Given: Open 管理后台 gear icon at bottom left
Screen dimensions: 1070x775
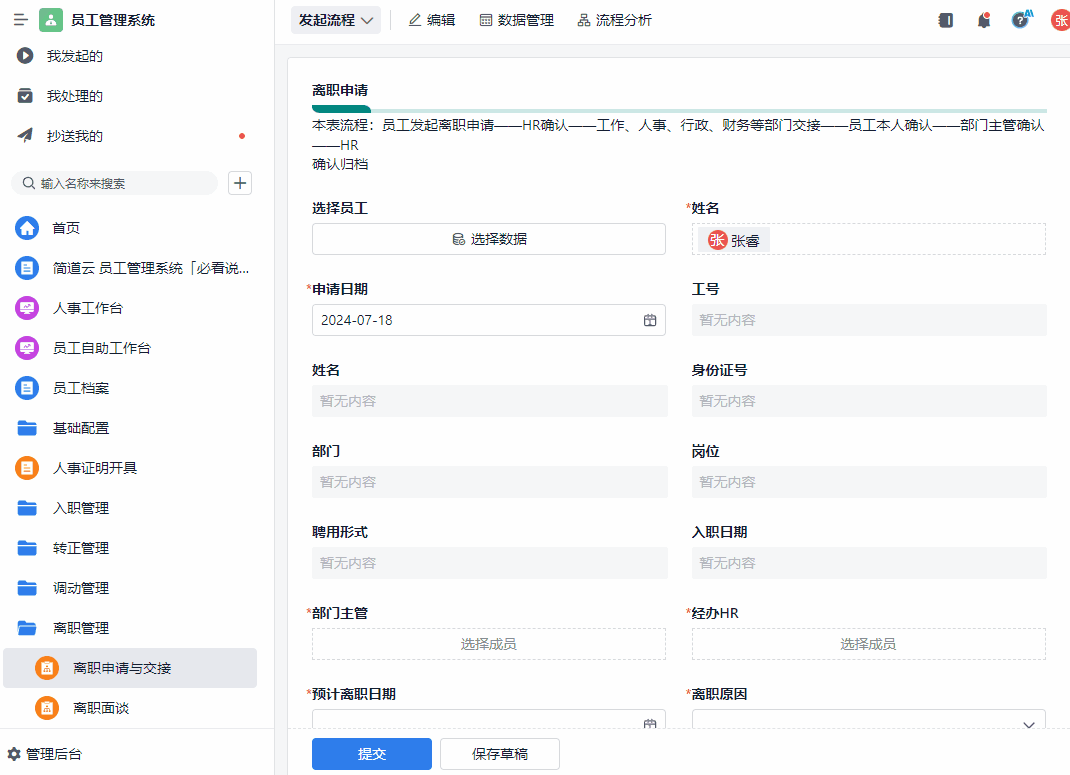Looking at the screenshot, I should pyautogui.click(x=14, y=754).
